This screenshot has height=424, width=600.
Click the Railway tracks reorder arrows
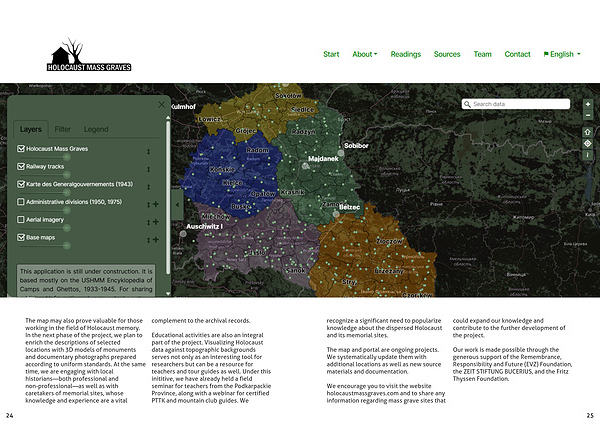tap(148, 169)
